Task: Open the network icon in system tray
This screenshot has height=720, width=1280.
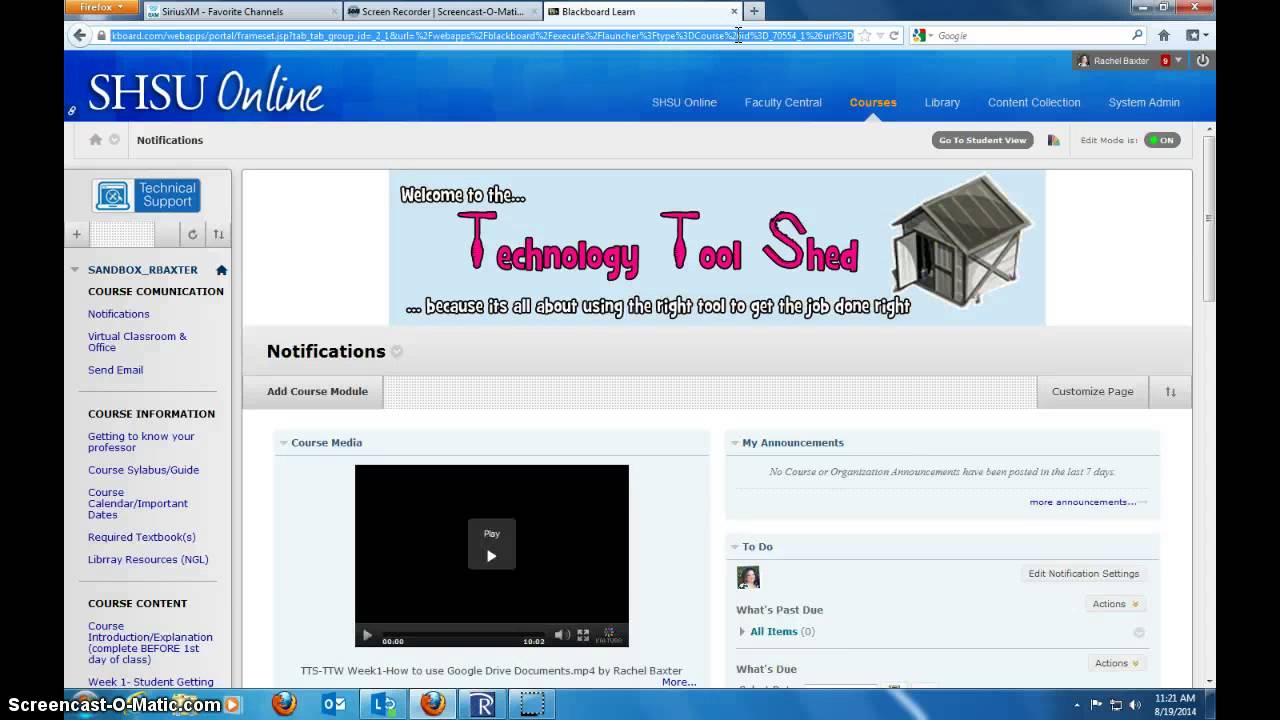Action: tap(1117, 704)
